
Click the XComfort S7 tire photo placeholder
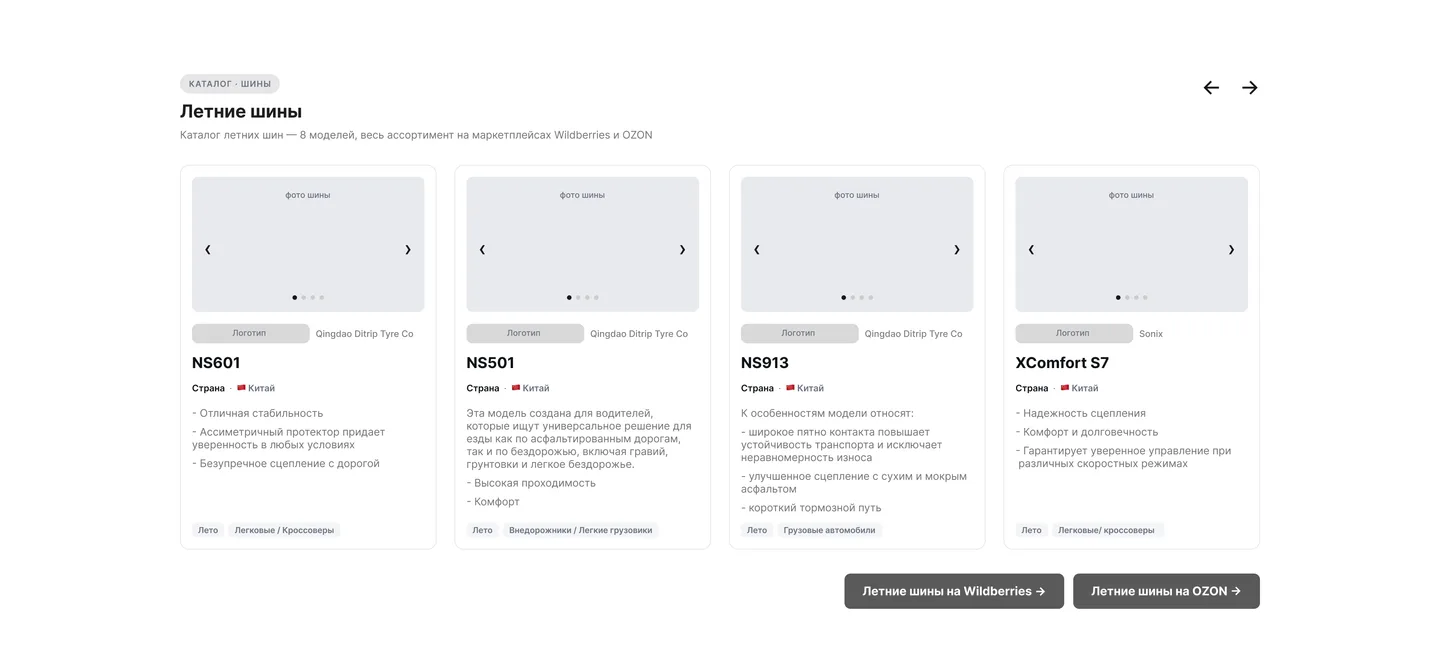[x=1131, y=244]
